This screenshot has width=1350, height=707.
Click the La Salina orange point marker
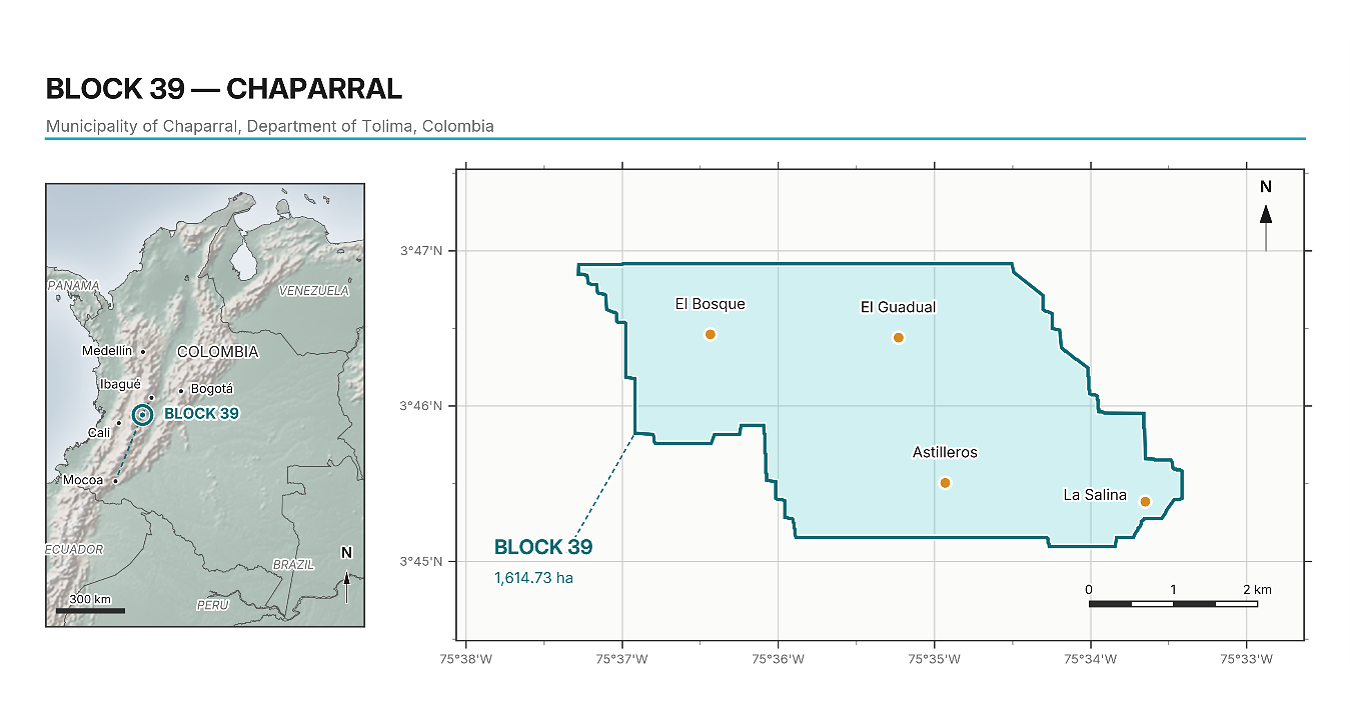click(1145, 501)
